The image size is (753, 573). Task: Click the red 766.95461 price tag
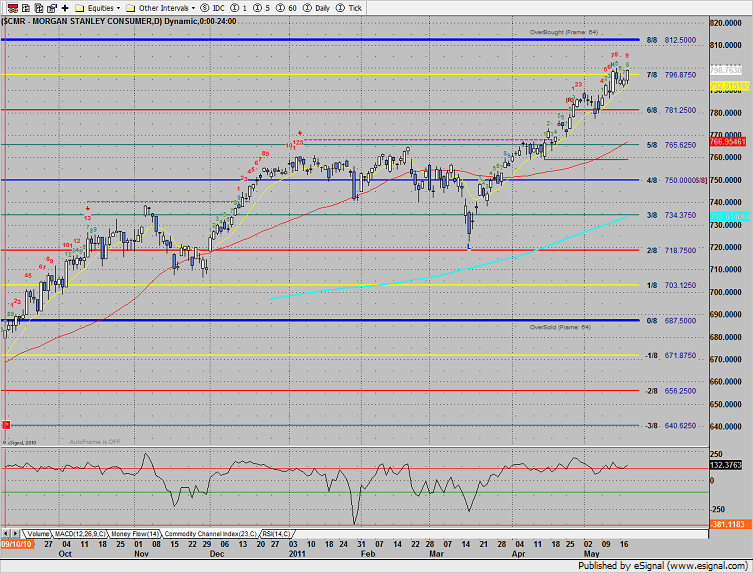point(728,142)
